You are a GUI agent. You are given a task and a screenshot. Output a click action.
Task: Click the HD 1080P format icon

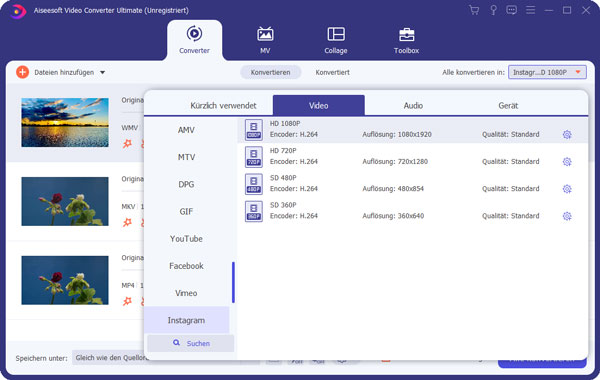[x=254, y=130]
